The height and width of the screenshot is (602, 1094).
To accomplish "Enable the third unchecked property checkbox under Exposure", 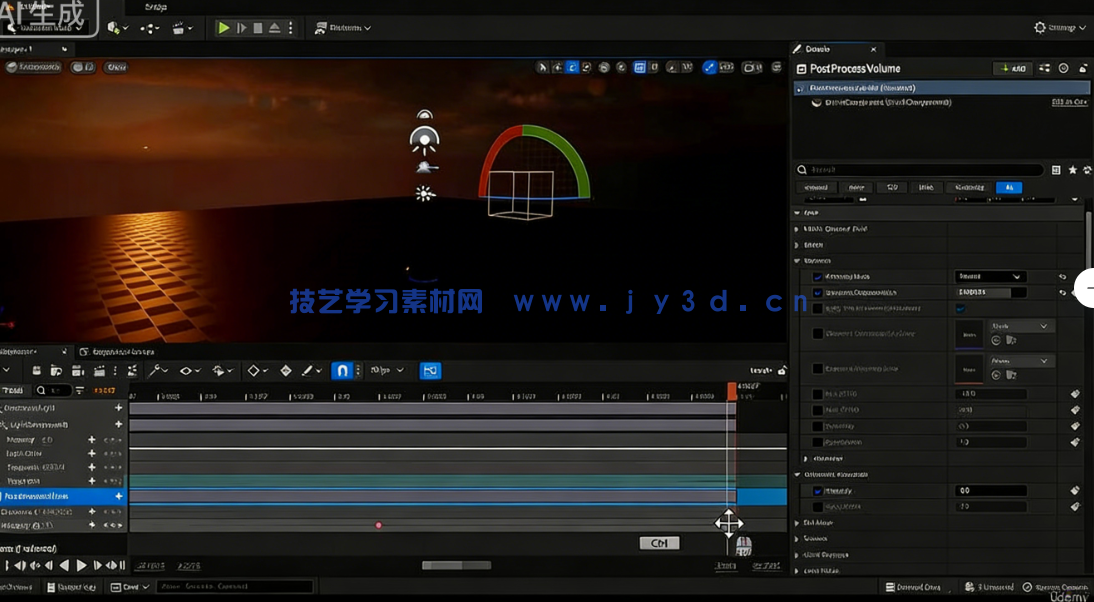I will click(x=817, y=308).
